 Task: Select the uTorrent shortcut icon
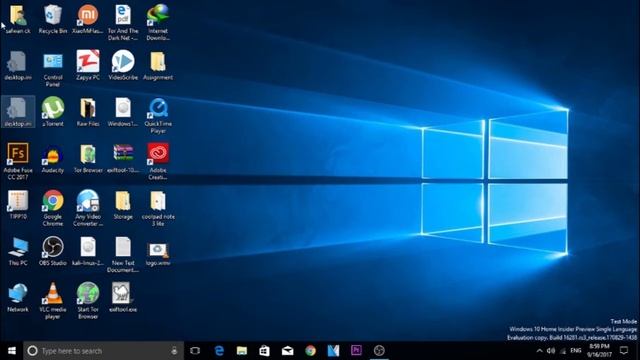click(53, 112)
